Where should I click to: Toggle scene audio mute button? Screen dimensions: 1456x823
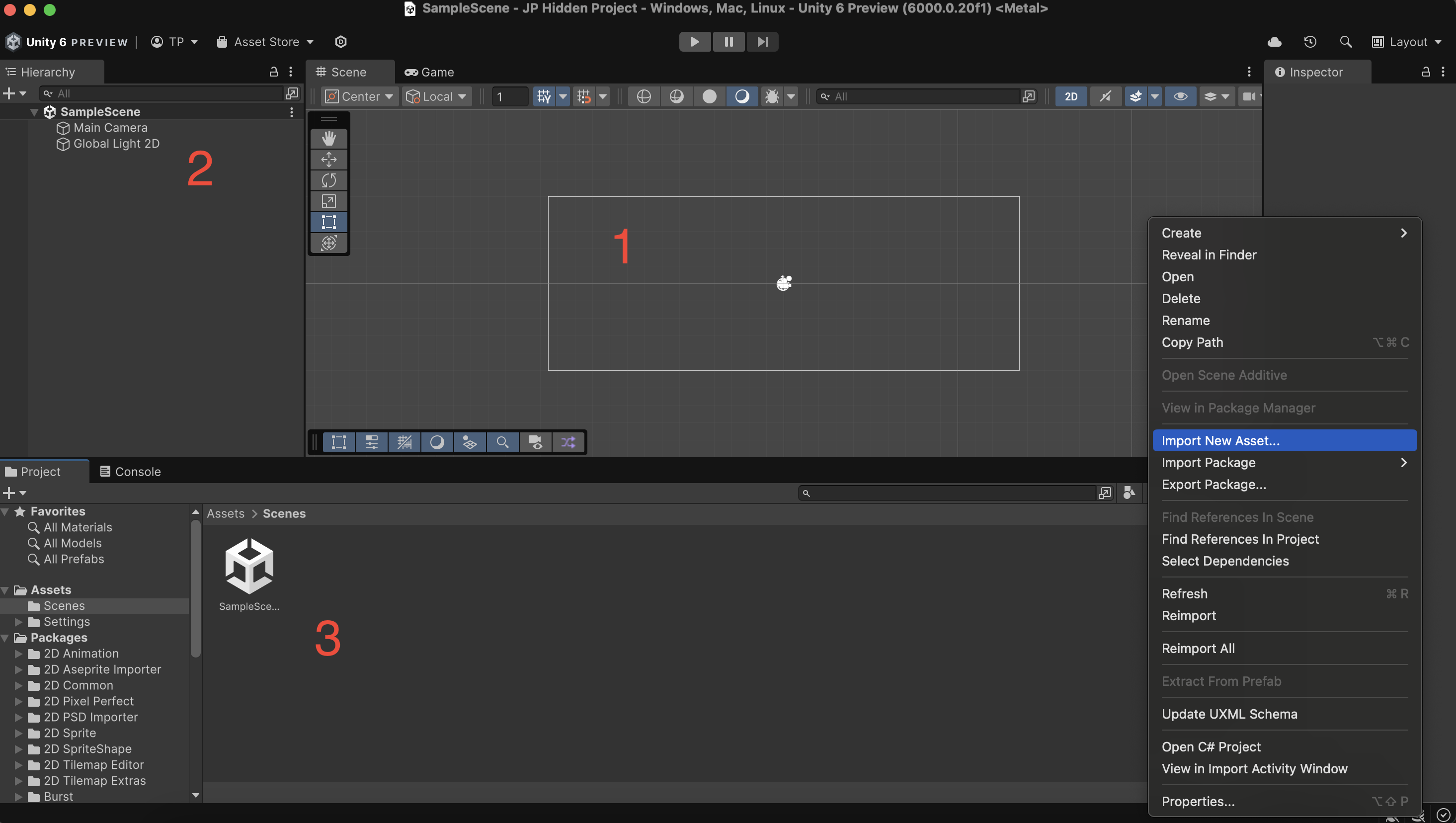pos(1106,96)
